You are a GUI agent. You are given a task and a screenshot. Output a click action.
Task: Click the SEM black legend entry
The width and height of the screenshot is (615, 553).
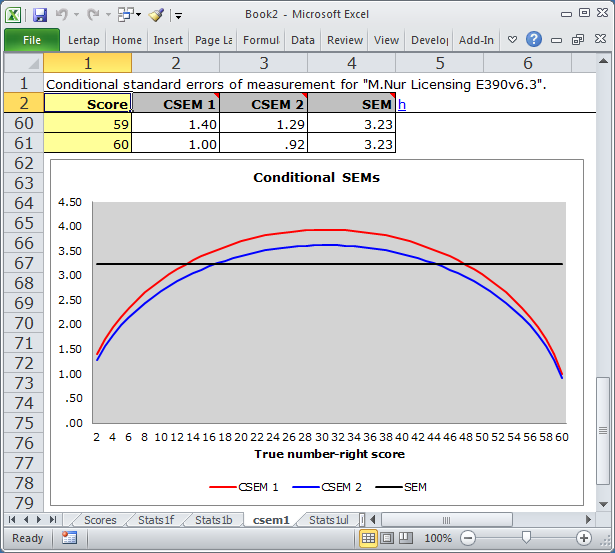pyautogui.click(x=401, y=487)
